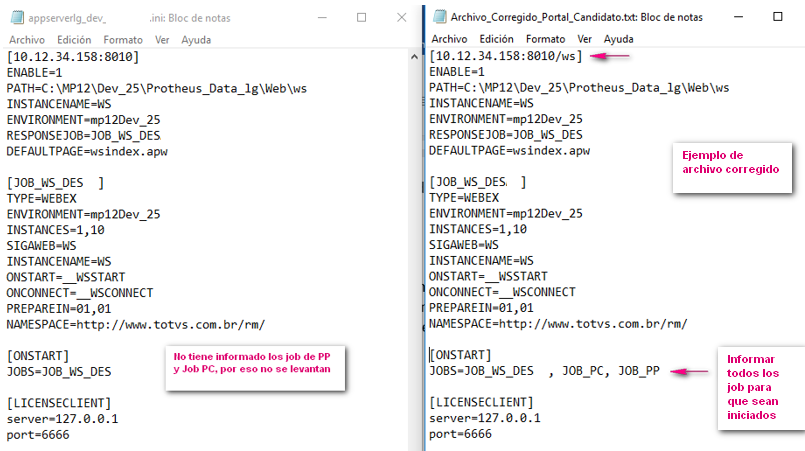The width and height of the screenshot is (805, 451).
Task: Maximize the Archivo_Corregido_Portal_Candidato window
Action: [778, 17]
